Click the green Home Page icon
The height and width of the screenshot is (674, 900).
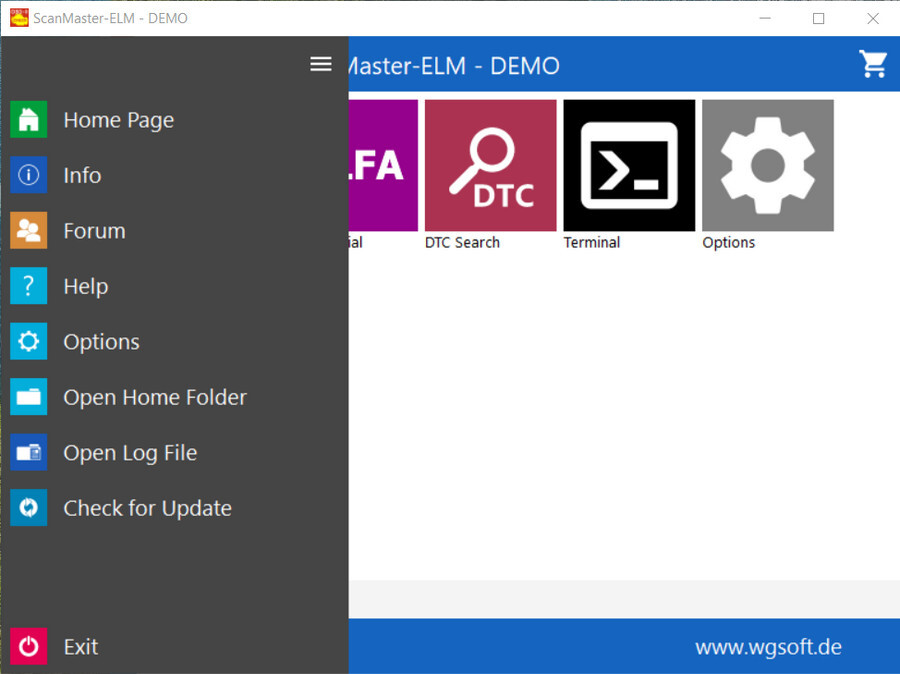click(x=28, y=119)
